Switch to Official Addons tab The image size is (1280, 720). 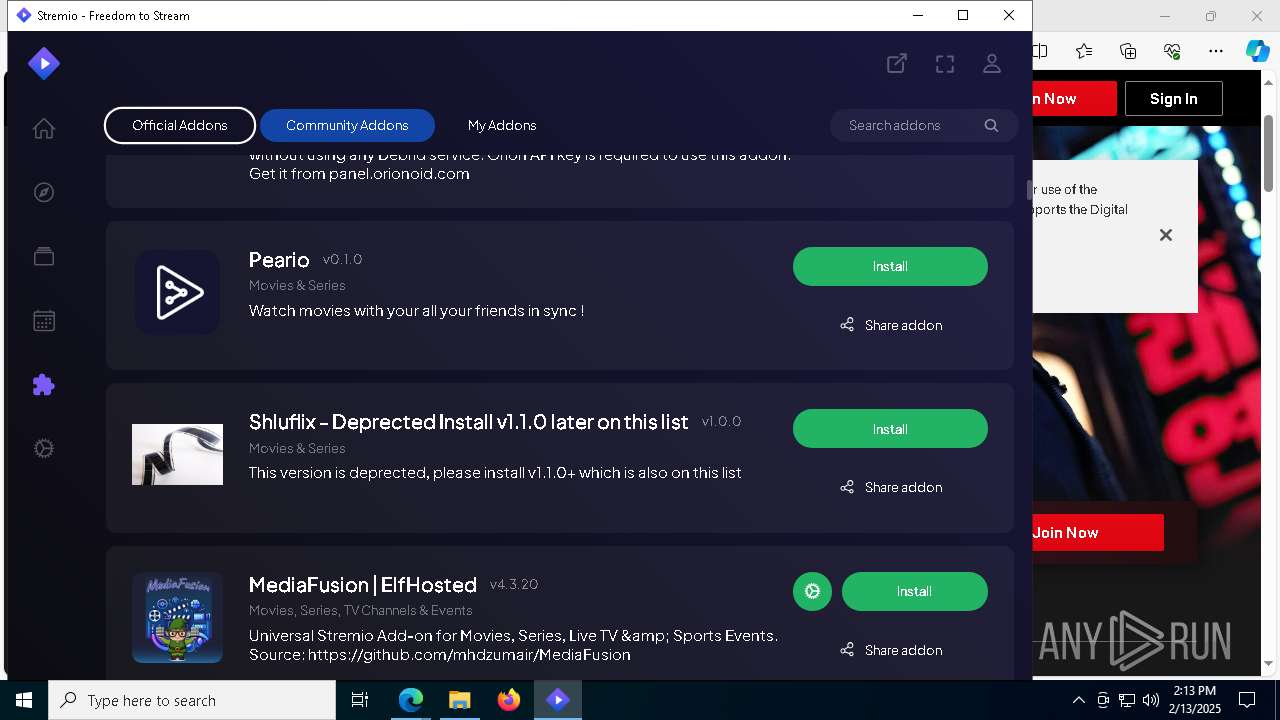[x=180, y=125]
